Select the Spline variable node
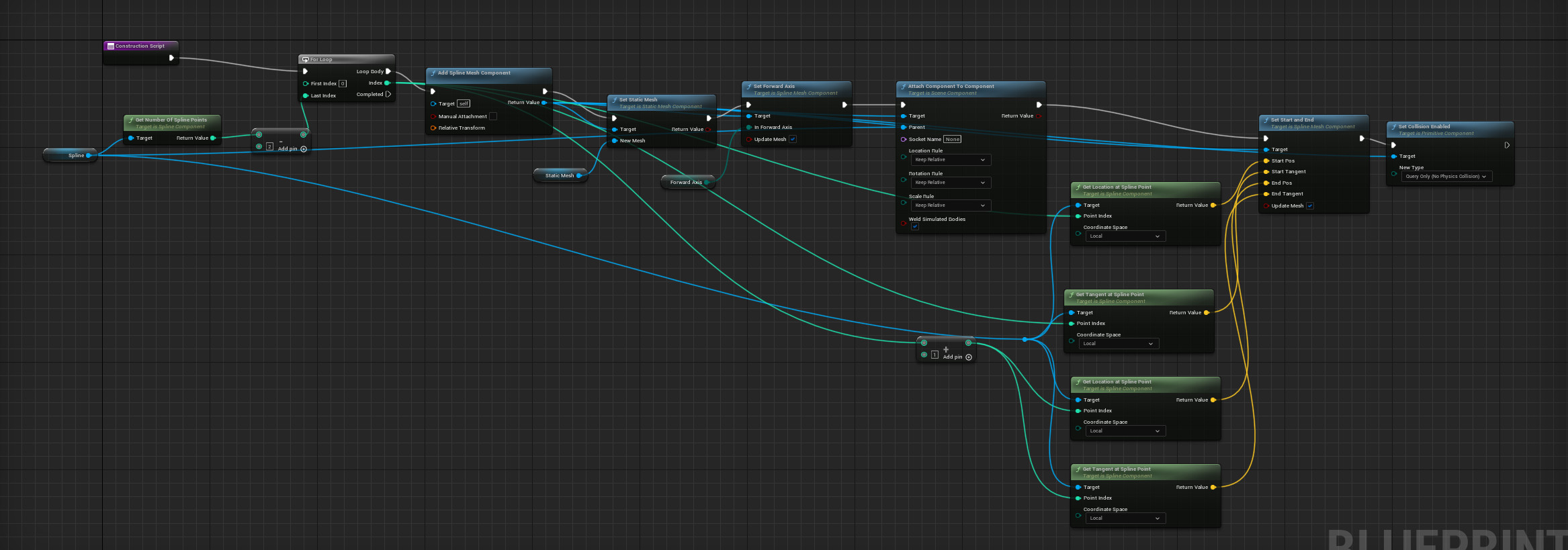 click(x=71, y=155)
